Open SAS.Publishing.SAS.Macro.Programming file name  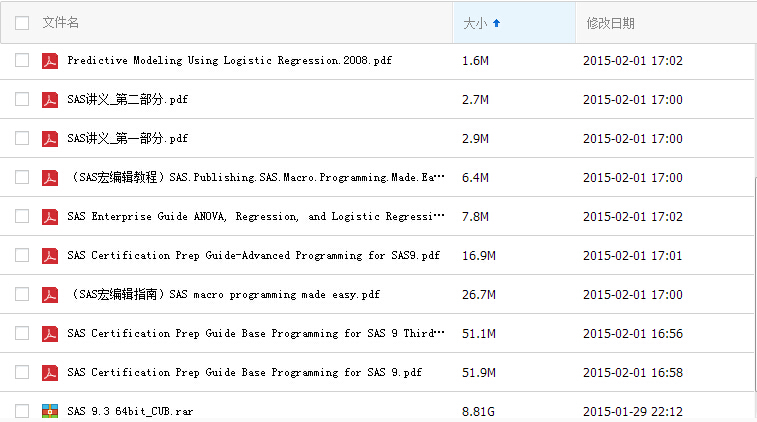pos(256,177)
